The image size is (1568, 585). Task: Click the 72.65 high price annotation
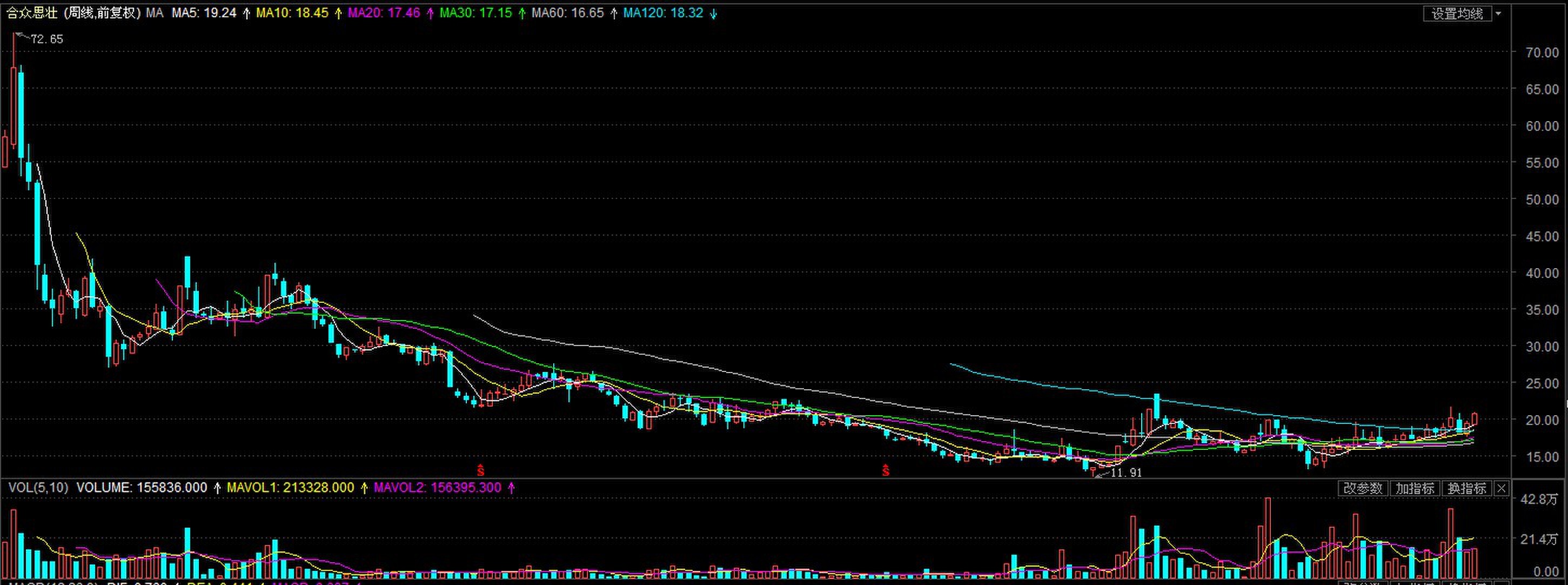click(47, 39)
